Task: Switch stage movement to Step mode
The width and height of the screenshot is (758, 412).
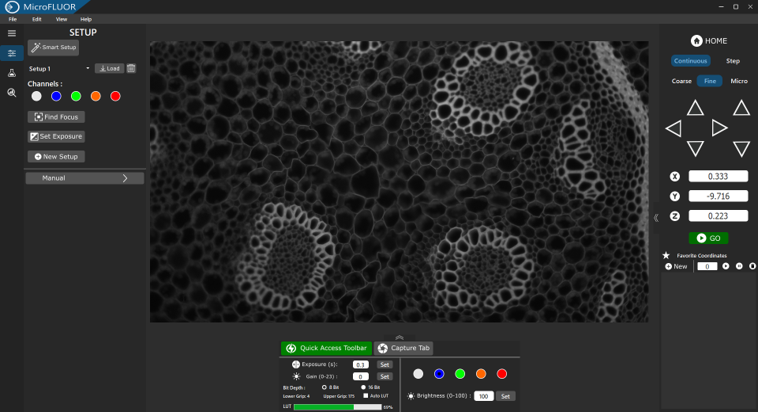Action: coord(733,61)
